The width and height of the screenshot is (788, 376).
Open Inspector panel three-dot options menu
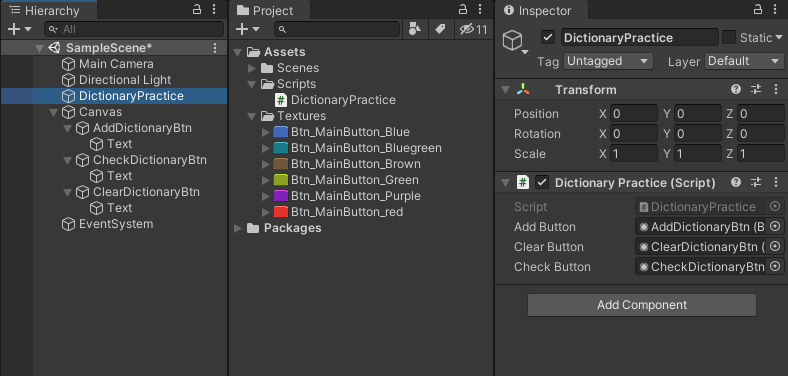[x=774, y=9]
